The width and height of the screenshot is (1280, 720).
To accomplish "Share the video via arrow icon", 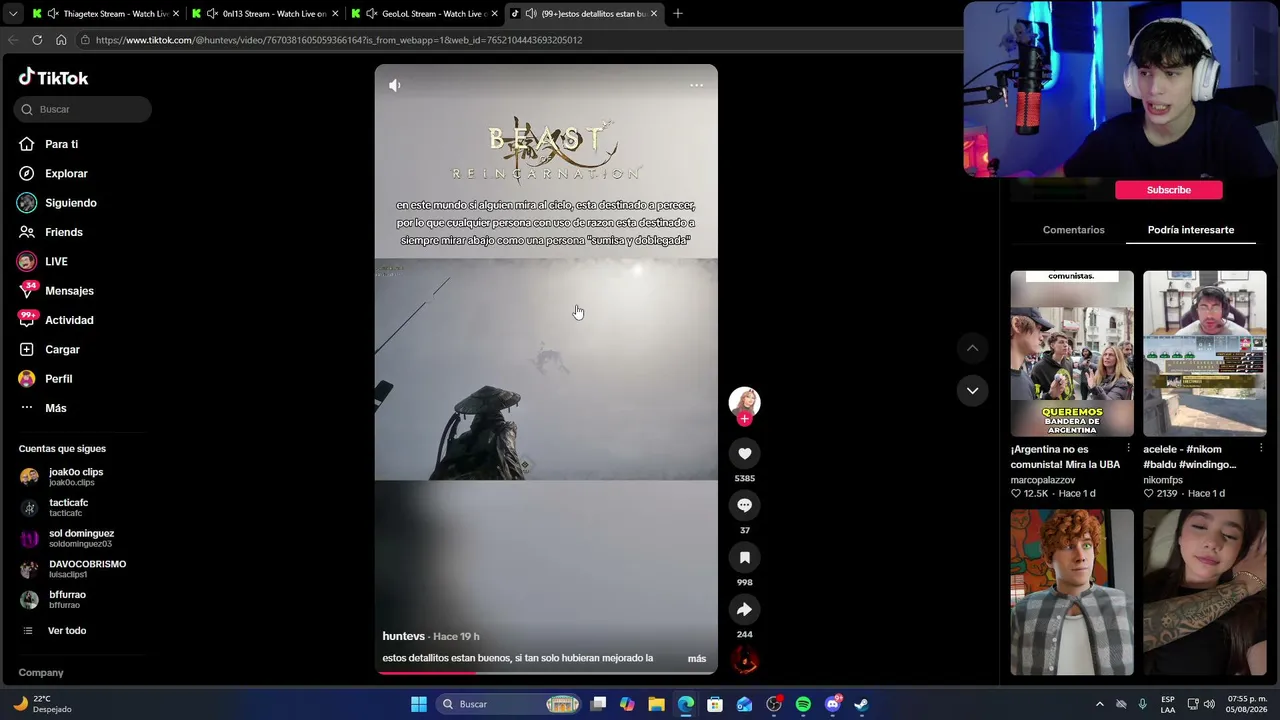I will 744,610.
